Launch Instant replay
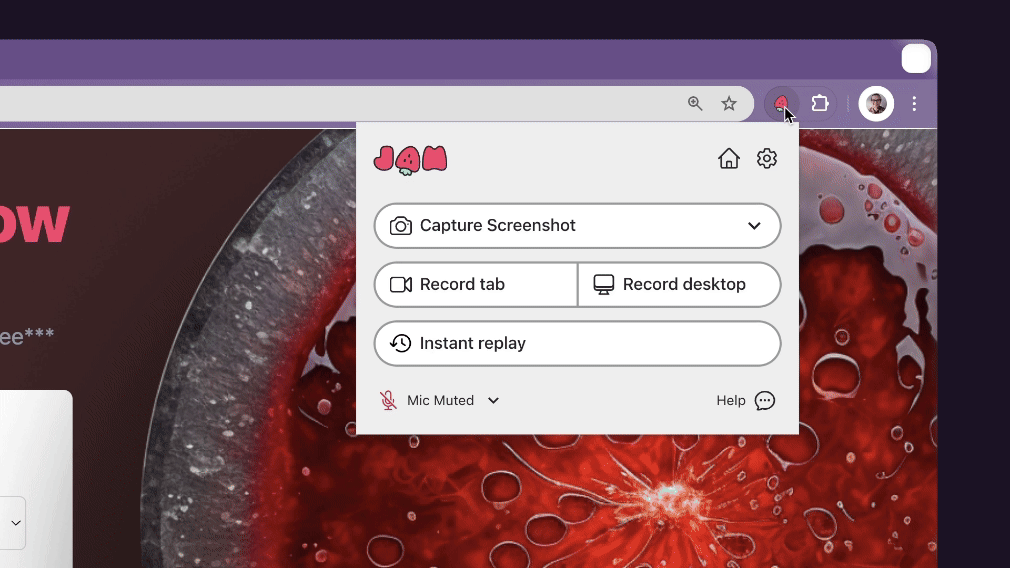Viewport: 1010px width, 568px height. point(577,343)
